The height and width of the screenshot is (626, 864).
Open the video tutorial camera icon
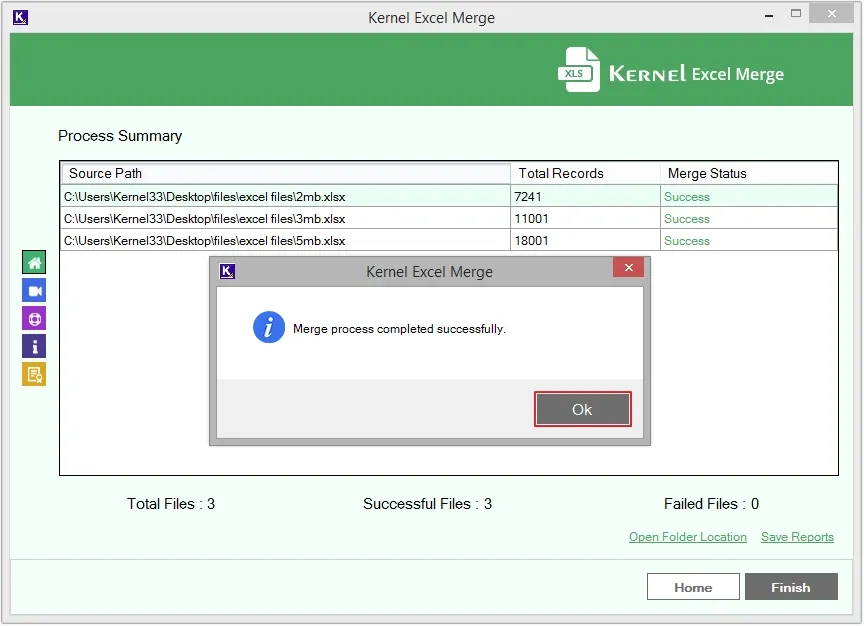(34, 291)
